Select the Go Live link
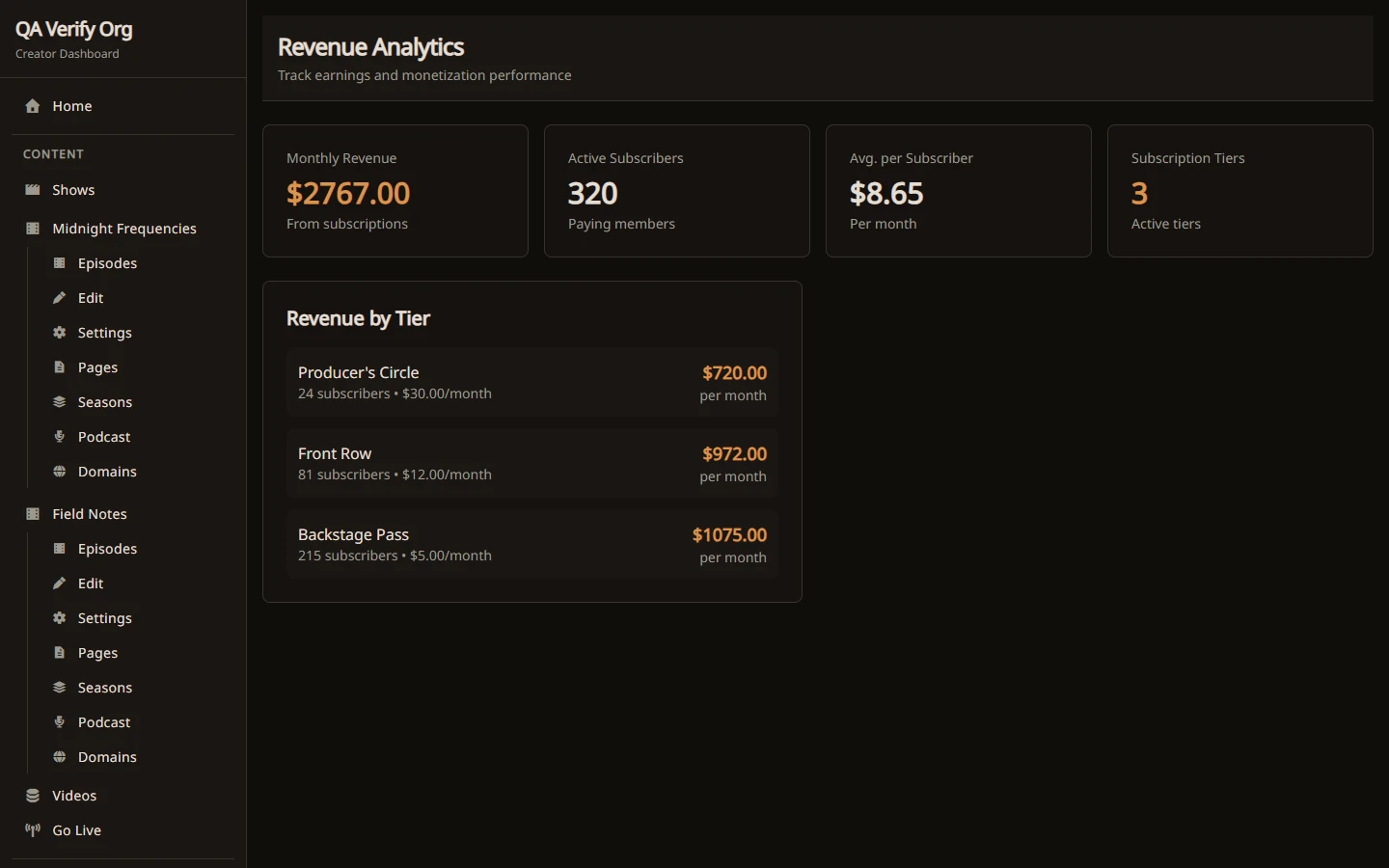Viewport: 1389px width, 868px height. click(x=123, y=830)
